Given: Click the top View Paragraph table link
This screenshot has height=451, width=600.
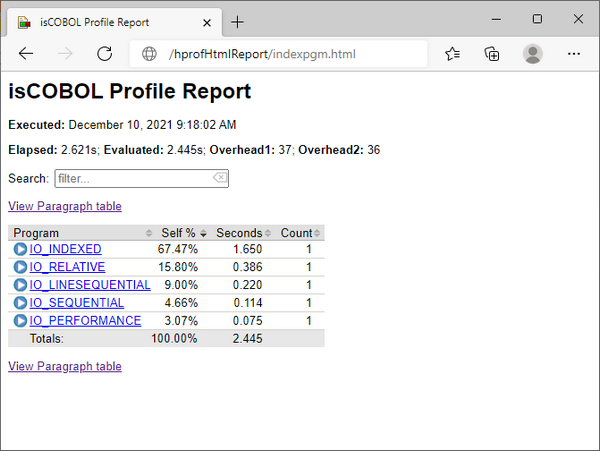Looking at the screenshot, I should click(x=65, y=206).
